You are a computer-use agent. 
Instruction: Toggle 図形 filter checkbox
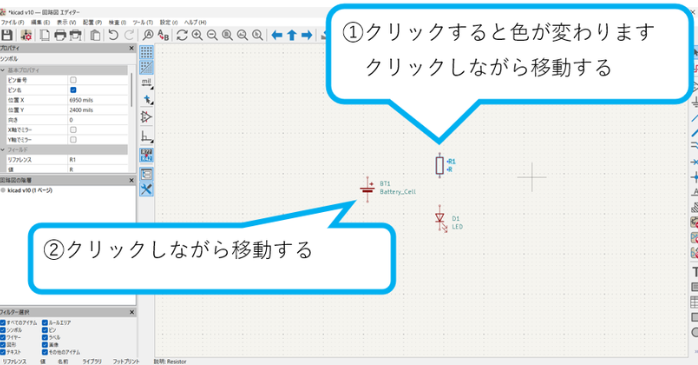click(3, 345)
